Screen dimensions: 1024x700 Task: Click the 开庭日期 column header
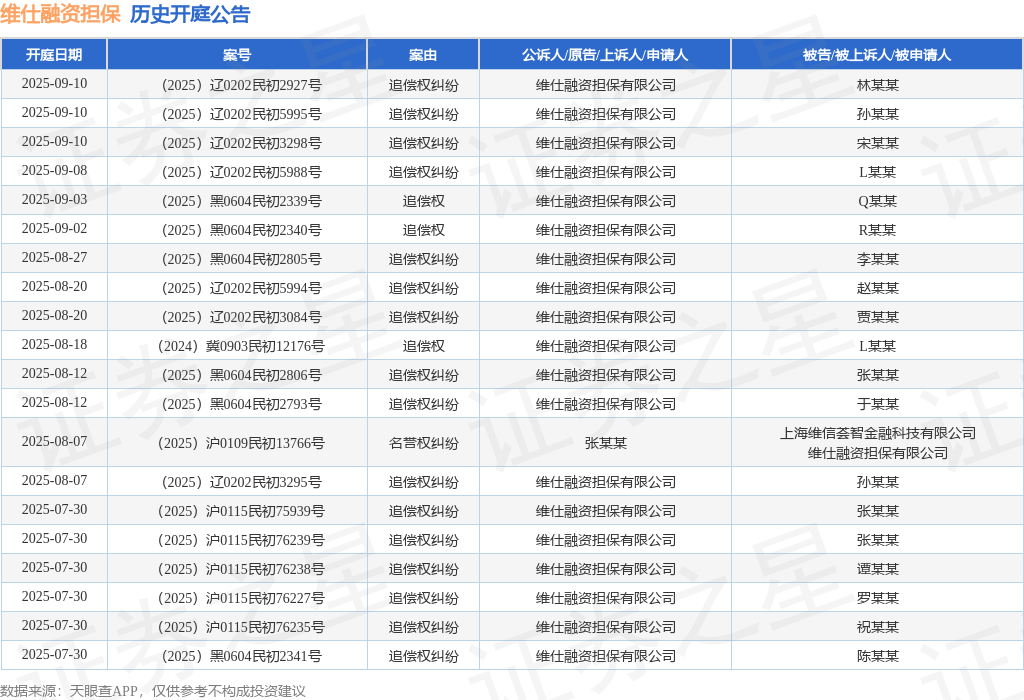(x=54, y=55)
